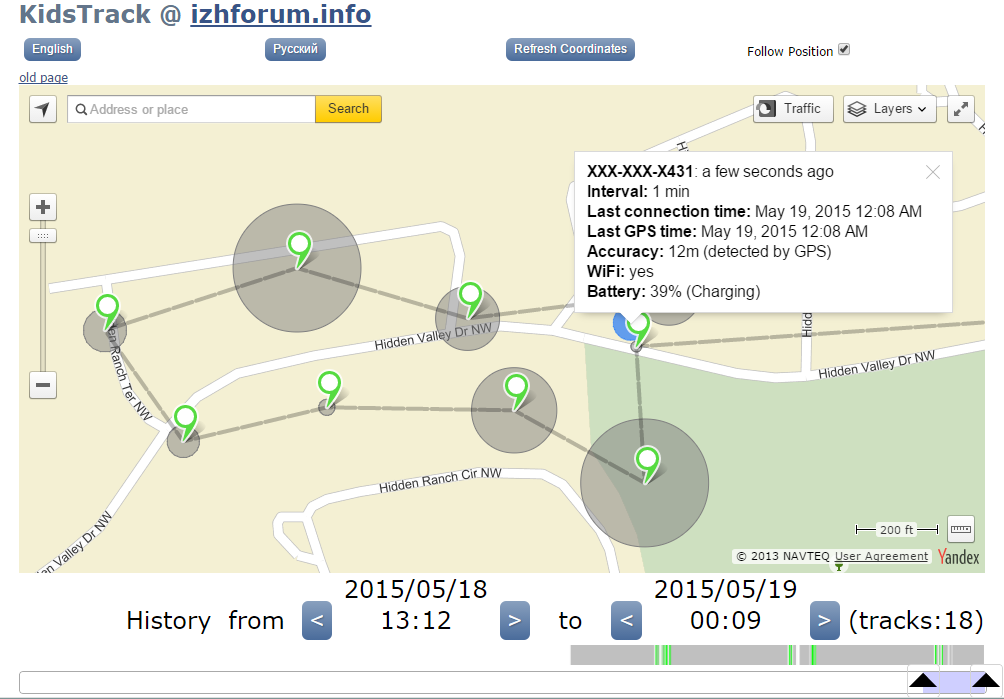
Task: Click the geolocation arrow icon on map
Action: click(x=43, y=109)
